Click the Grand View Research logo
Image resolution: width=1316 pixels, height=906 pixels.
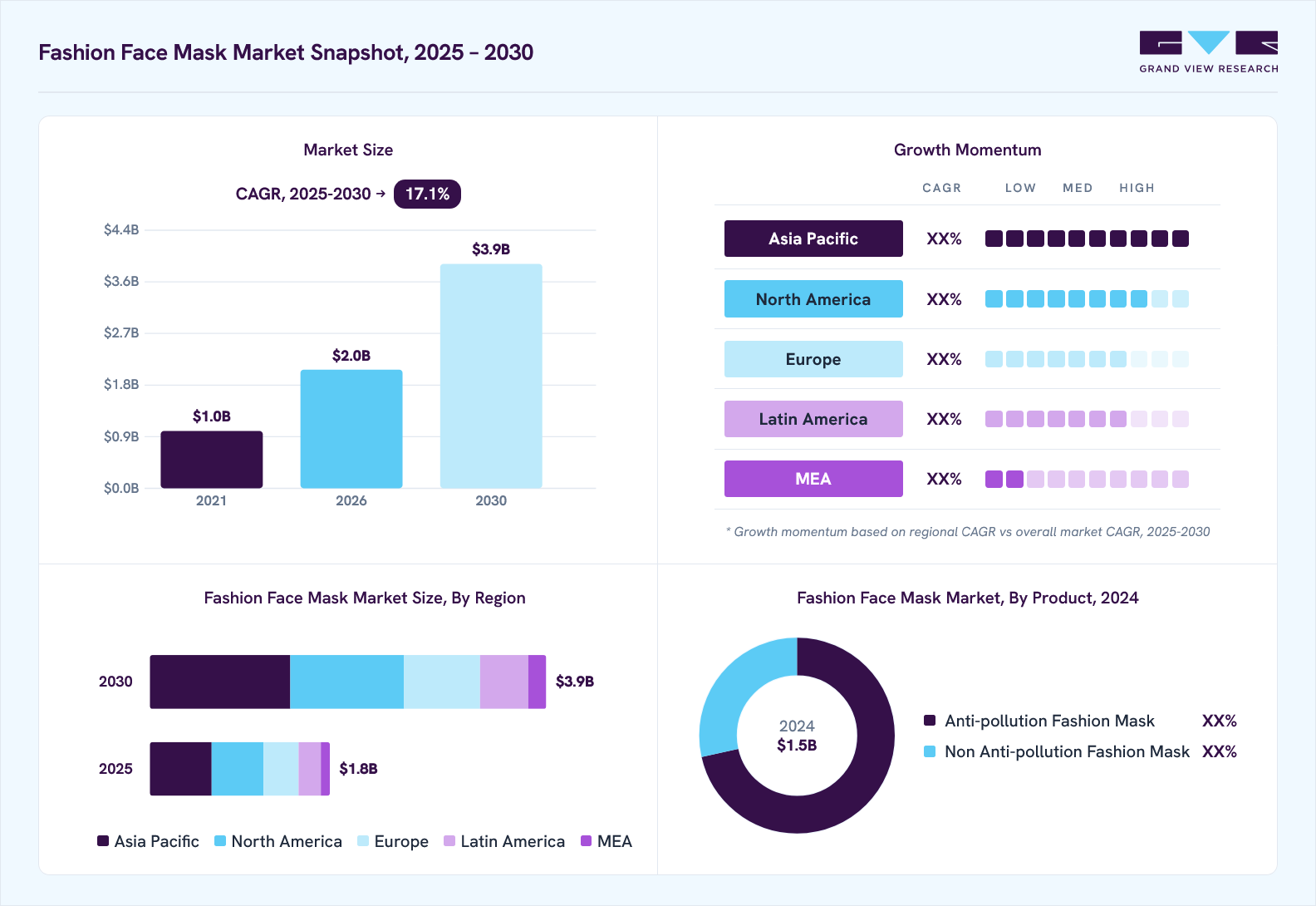[x=1209, y=52]
